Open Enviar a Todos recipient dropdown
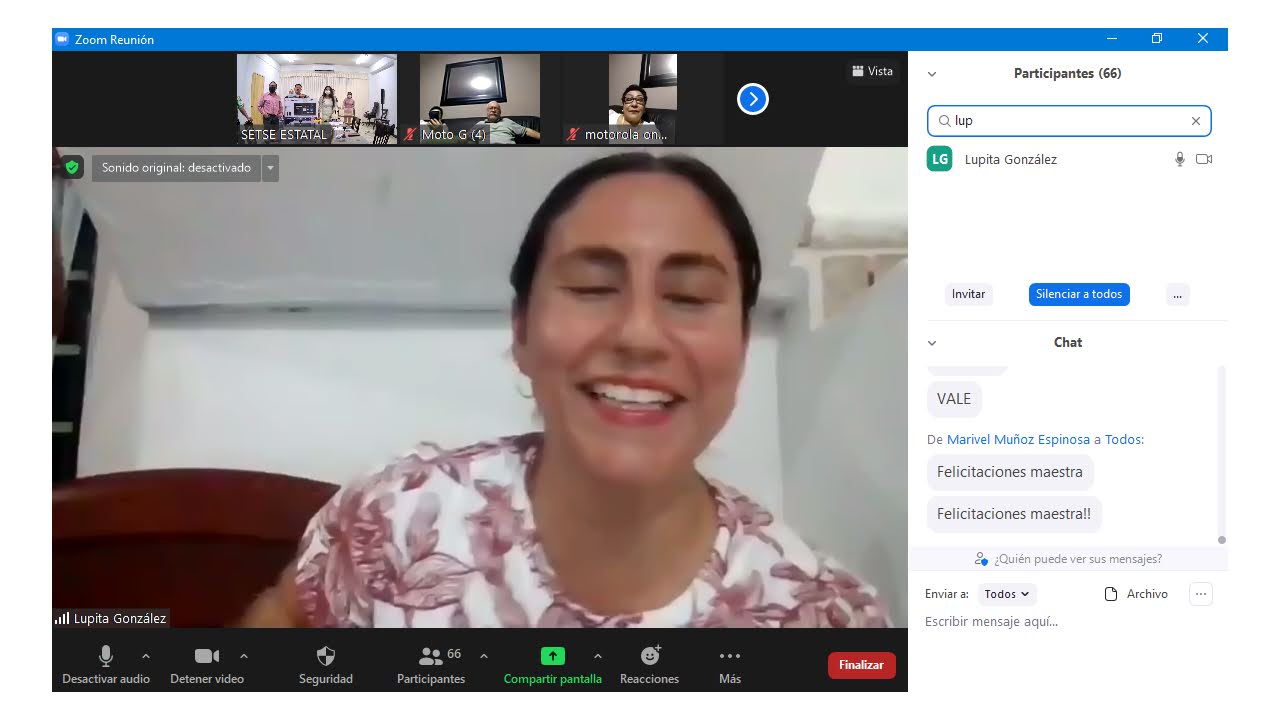 pos(1007,594)
